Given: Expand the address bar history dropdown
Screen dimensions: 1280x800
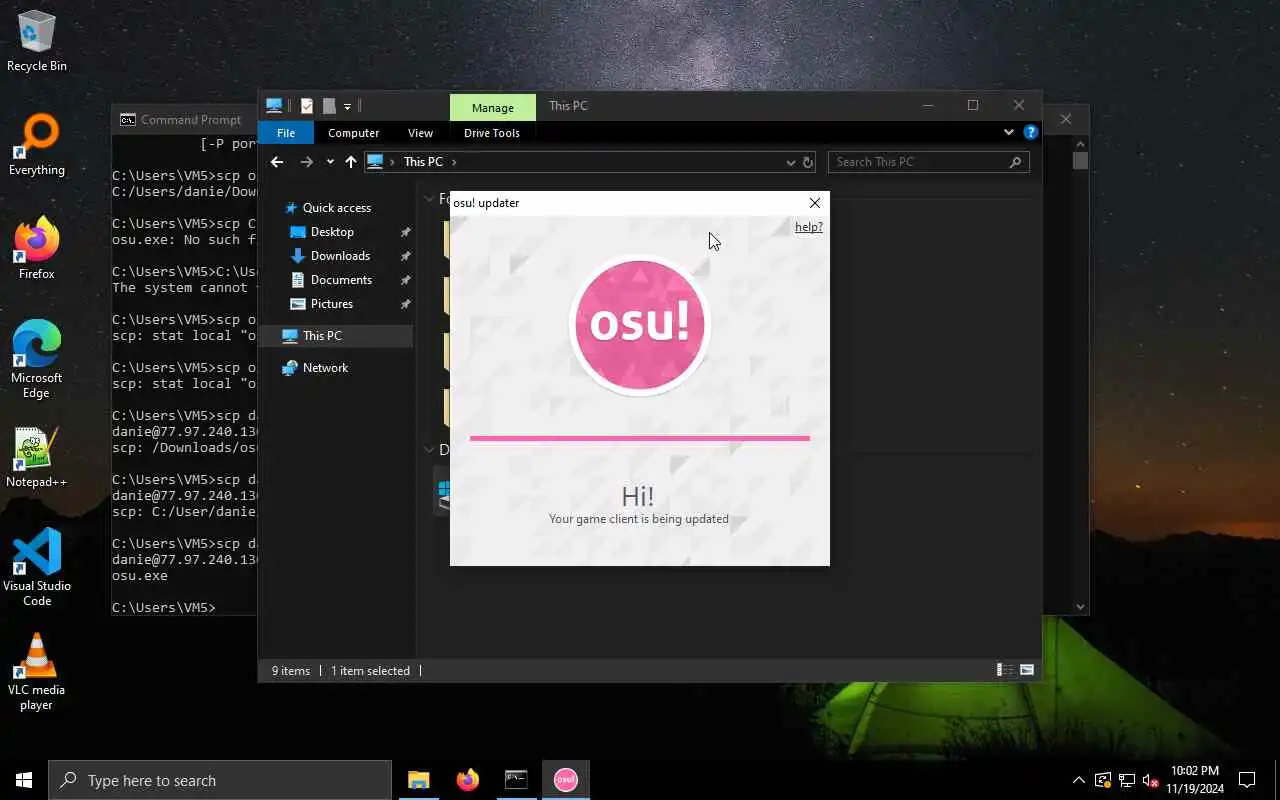Looking at the screenshot, I should coord(791,162).
